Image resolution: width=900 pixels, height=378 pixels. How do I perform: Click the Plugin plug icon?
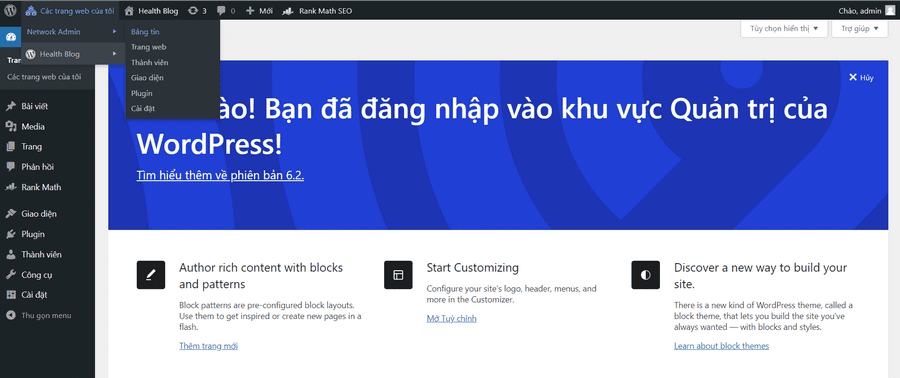point(10,234)
